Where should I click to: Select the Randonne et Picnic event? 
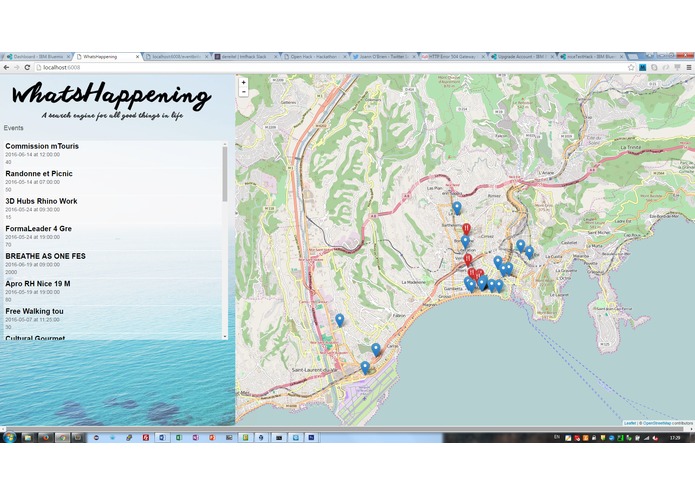click(x=113, y=181)
